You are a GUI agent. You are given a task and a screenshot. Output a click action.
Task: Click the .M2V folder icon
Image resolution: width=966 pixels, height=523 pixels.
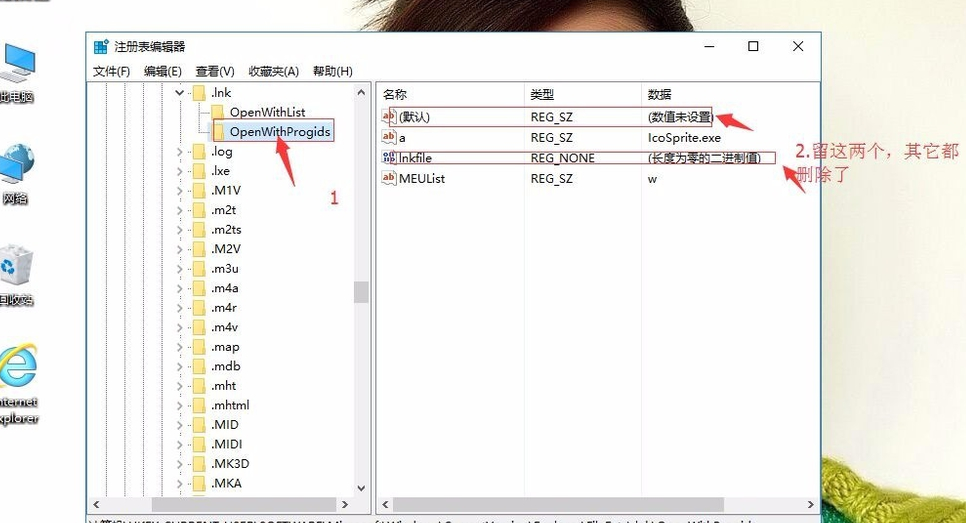point(199,249)
